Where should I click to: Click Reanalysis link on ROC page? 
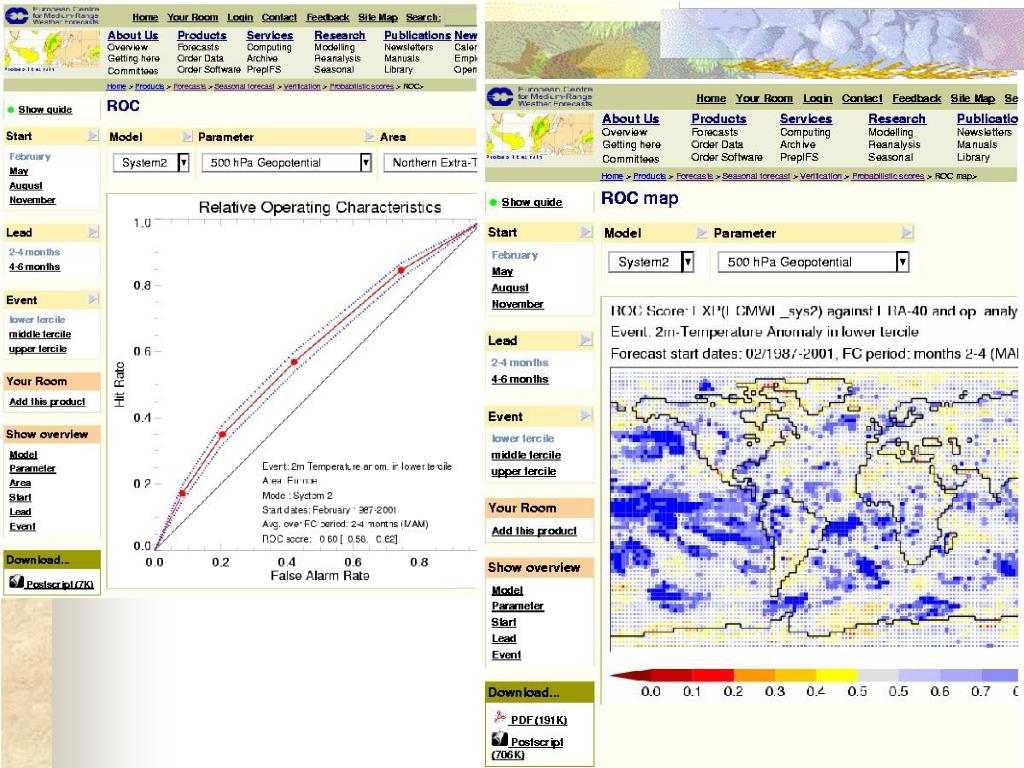coord(337,58)
